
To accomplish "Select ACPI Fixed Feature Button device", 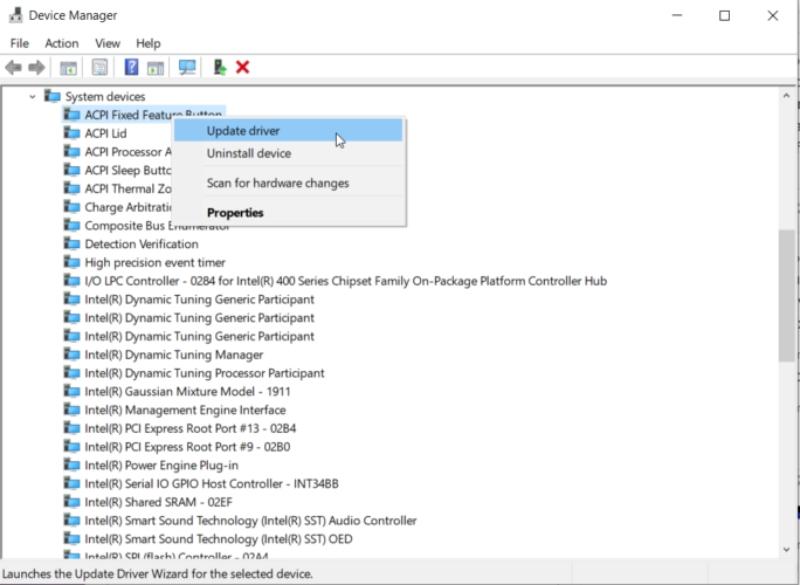I will tap(128, 114).
